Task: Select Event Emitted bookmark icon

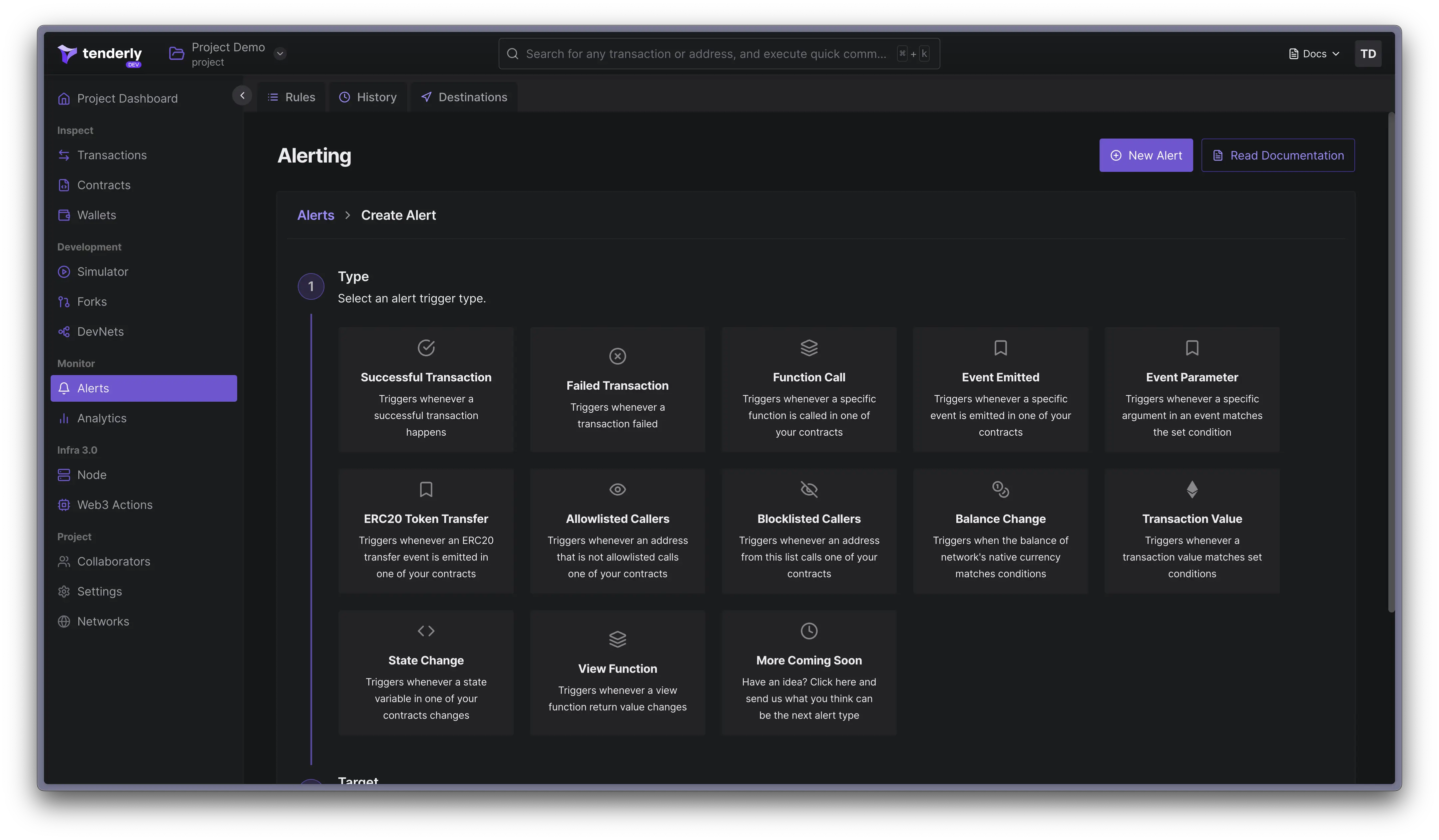Action: coord(1000,348)
